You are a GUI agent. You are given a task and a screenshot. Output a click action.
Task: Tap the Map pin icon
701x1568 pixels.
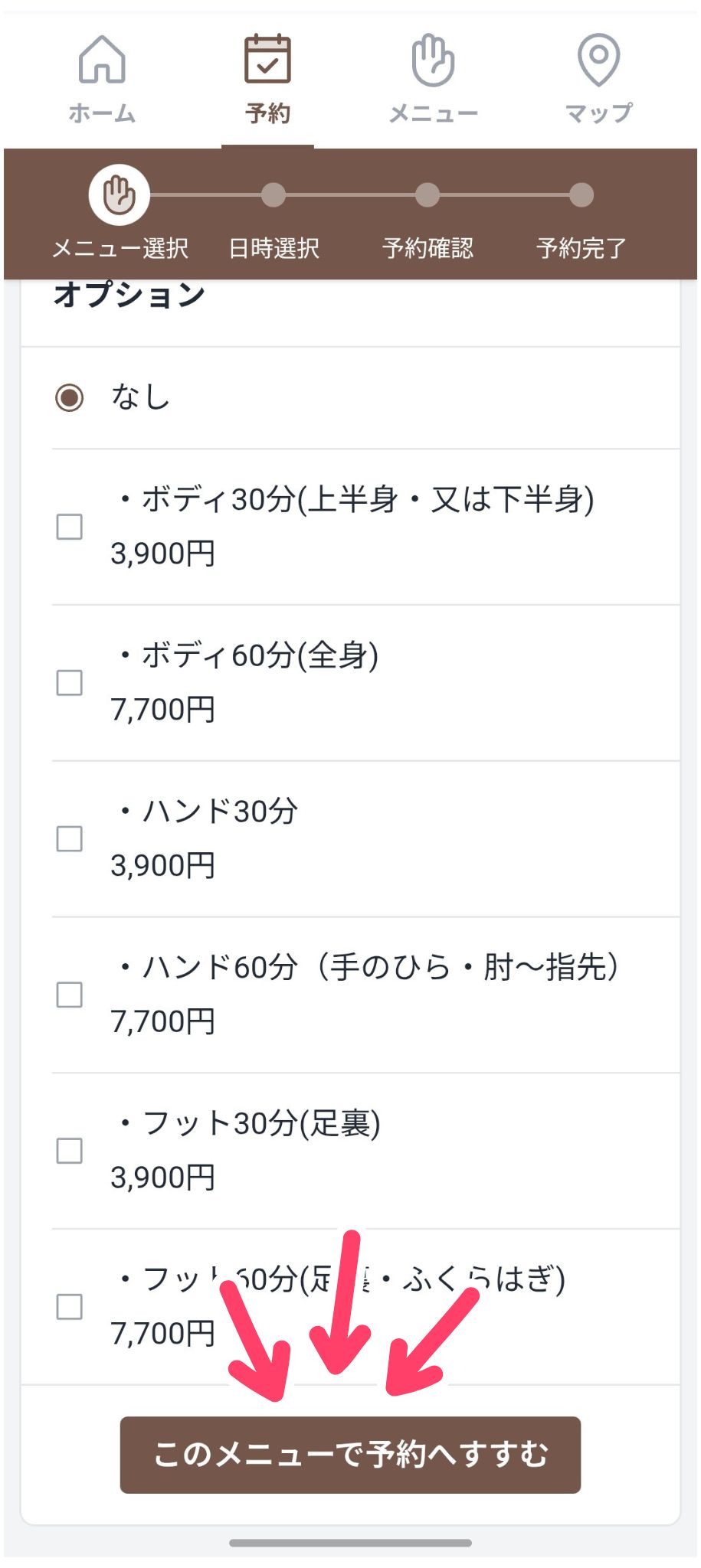[598, 59]
